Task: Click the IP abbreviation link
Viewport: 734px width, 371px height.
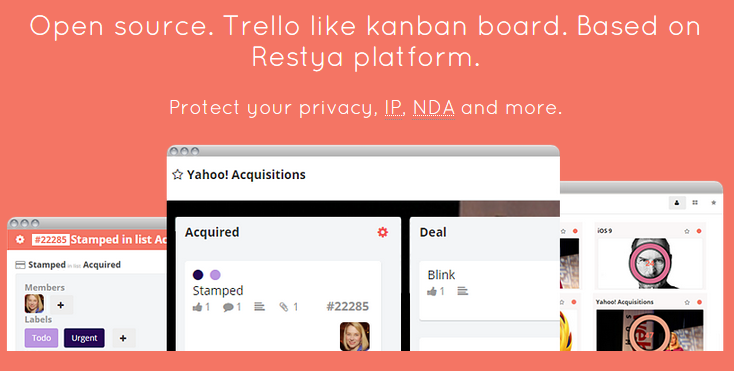Action: tap(393, 108)
